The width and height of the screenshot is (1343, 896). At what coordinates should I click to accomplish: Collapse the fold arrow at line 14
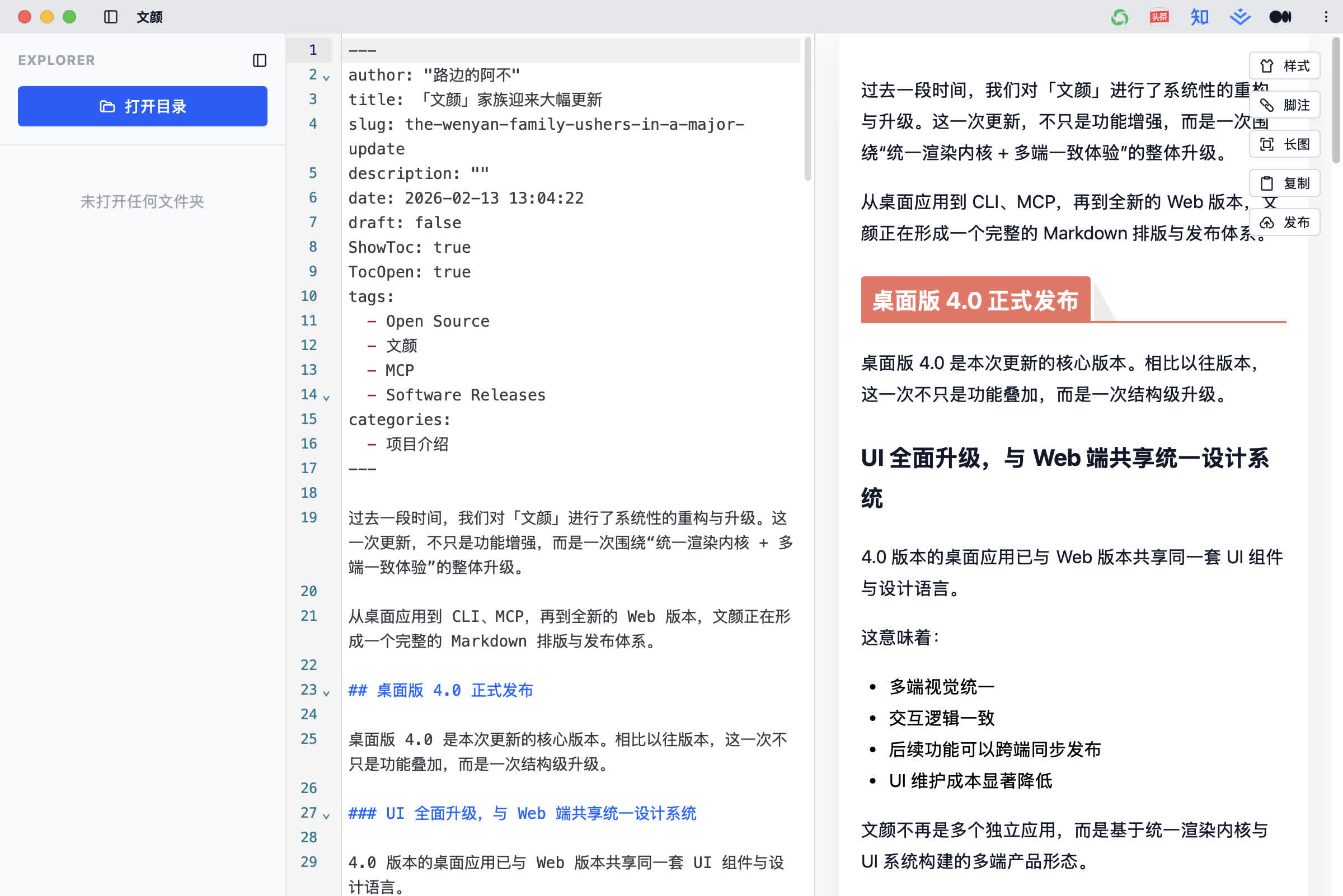click(x=326, y=397)
